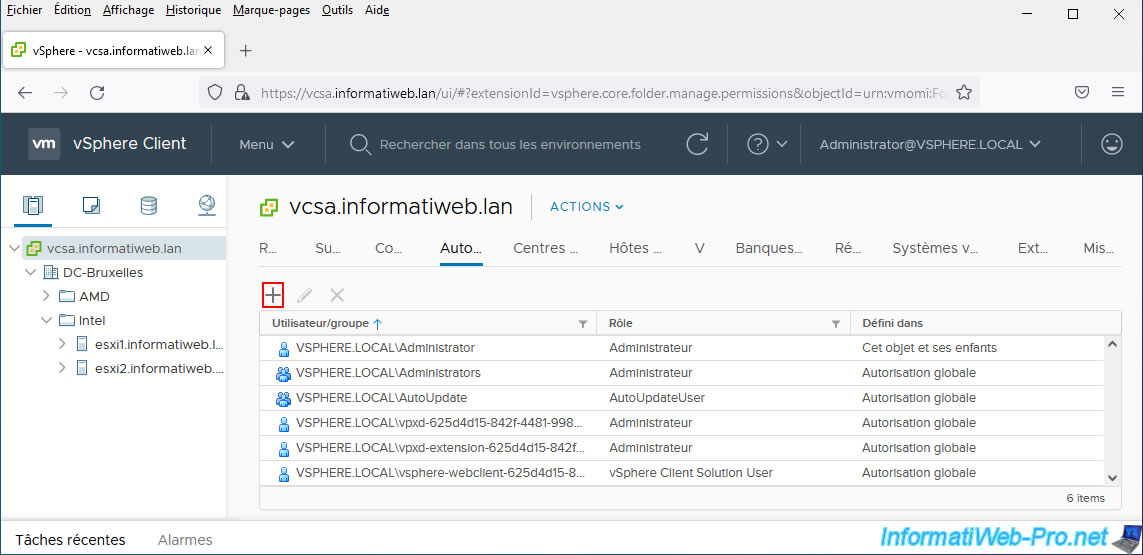The image size is (1143, 555).
Task: Reload the page in browser
Action: pos(97,93)
